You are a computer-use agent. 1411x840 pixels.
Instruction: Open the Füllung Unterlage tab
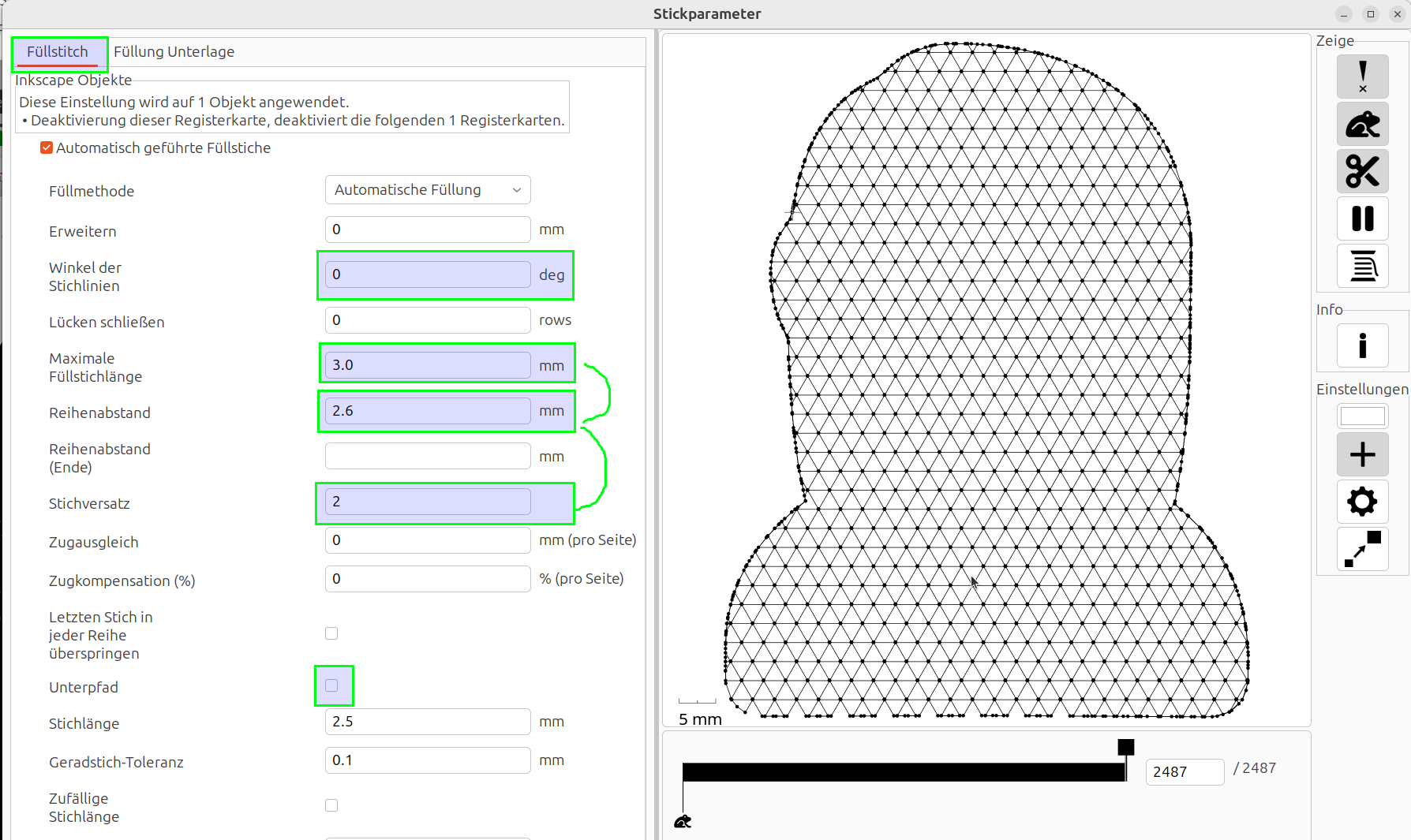pyautogui.click(x=174, y=52)
